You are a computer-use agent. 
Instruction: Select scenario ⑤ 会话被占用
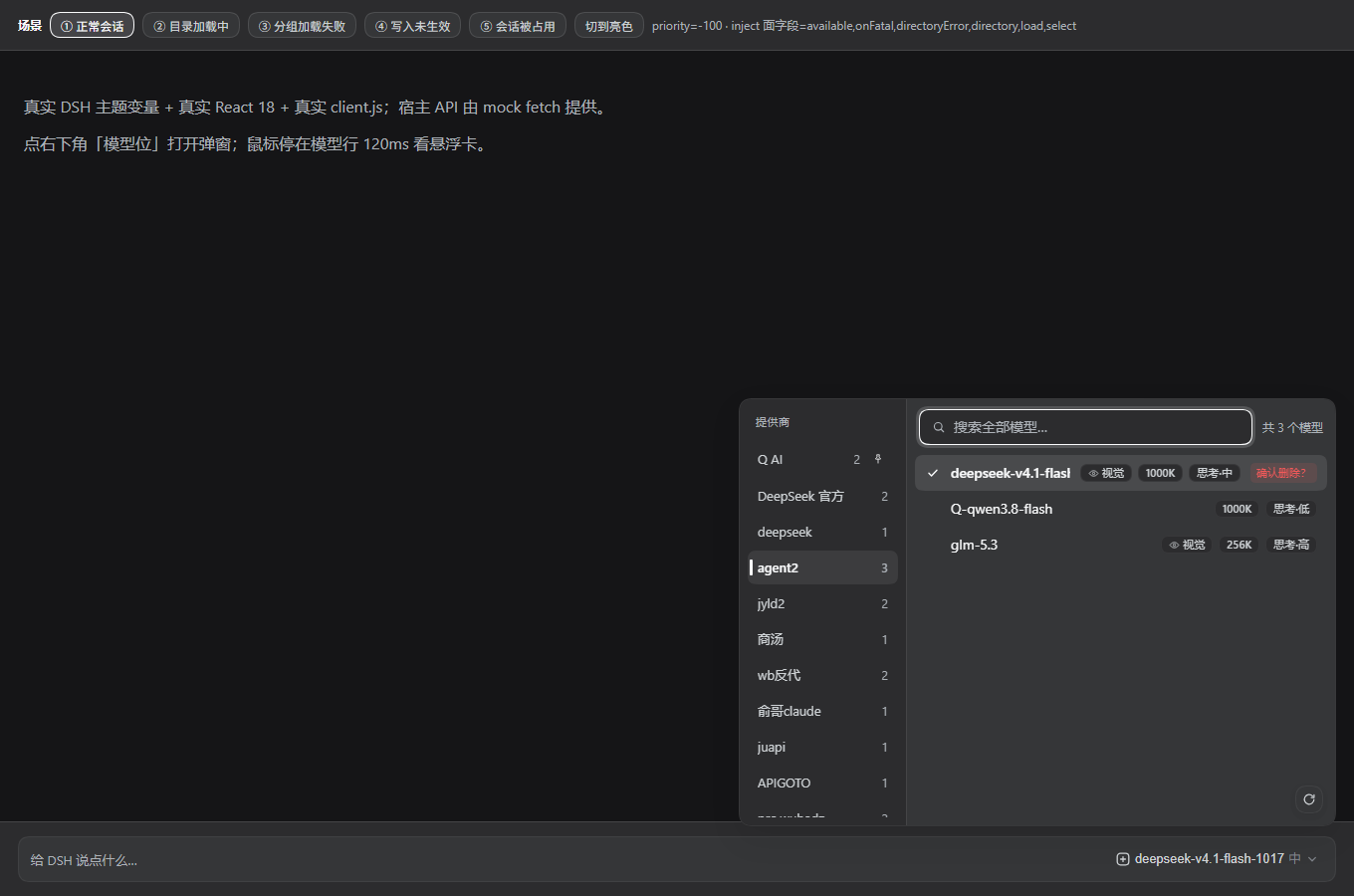(518, 26)
